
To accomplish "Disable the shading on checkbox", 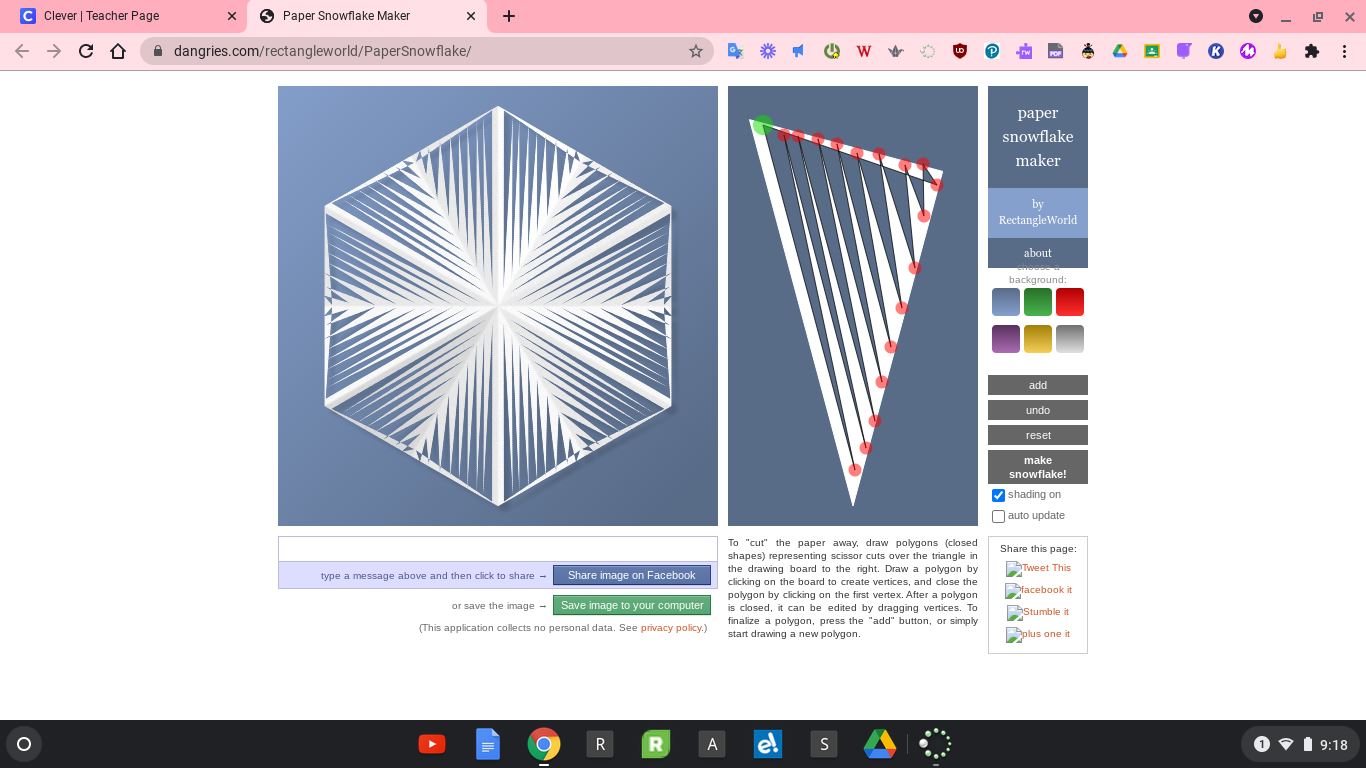I will pos(998,495).
